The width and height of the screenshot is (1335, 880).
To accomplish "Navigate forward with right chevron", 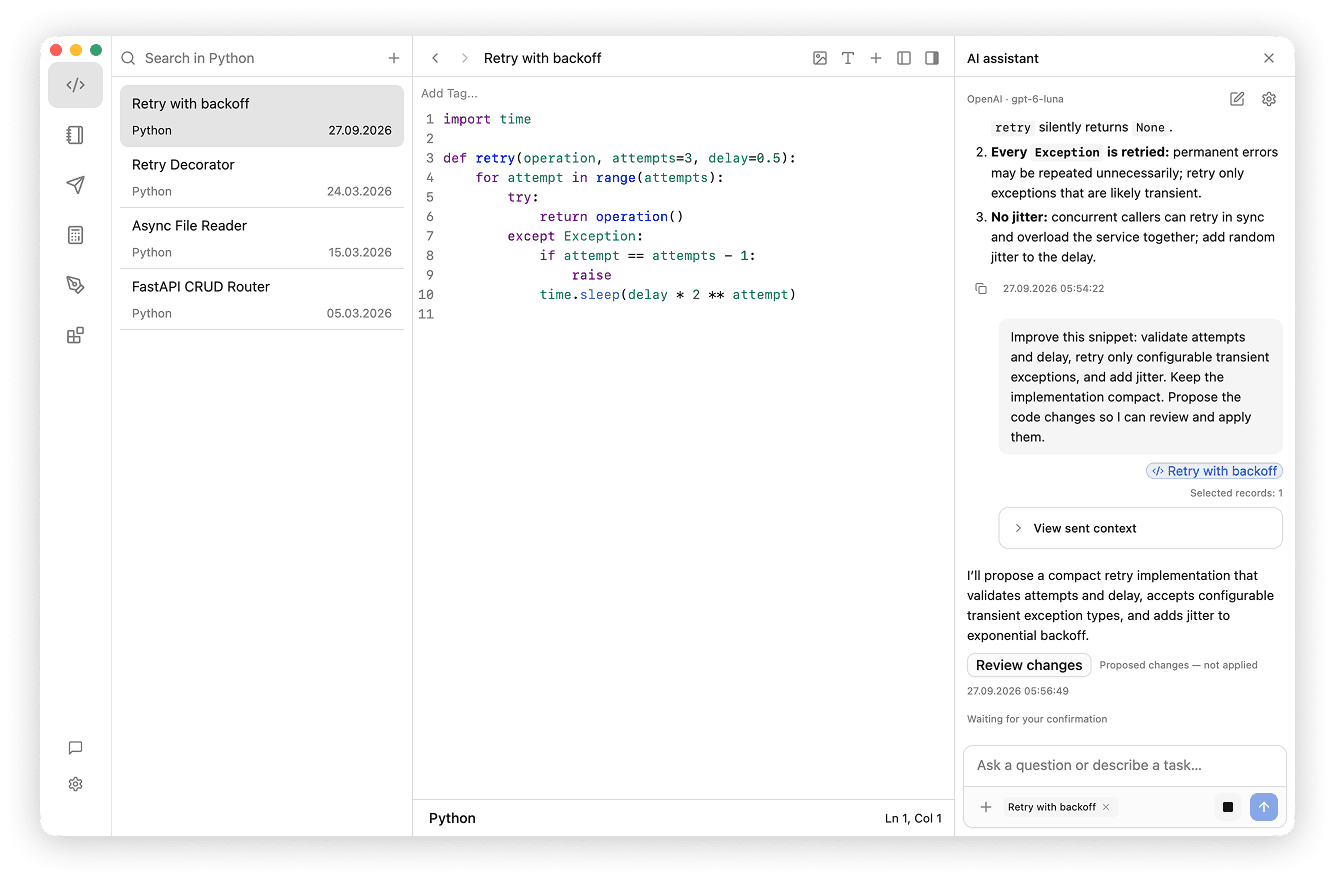I will pos(464,58).
